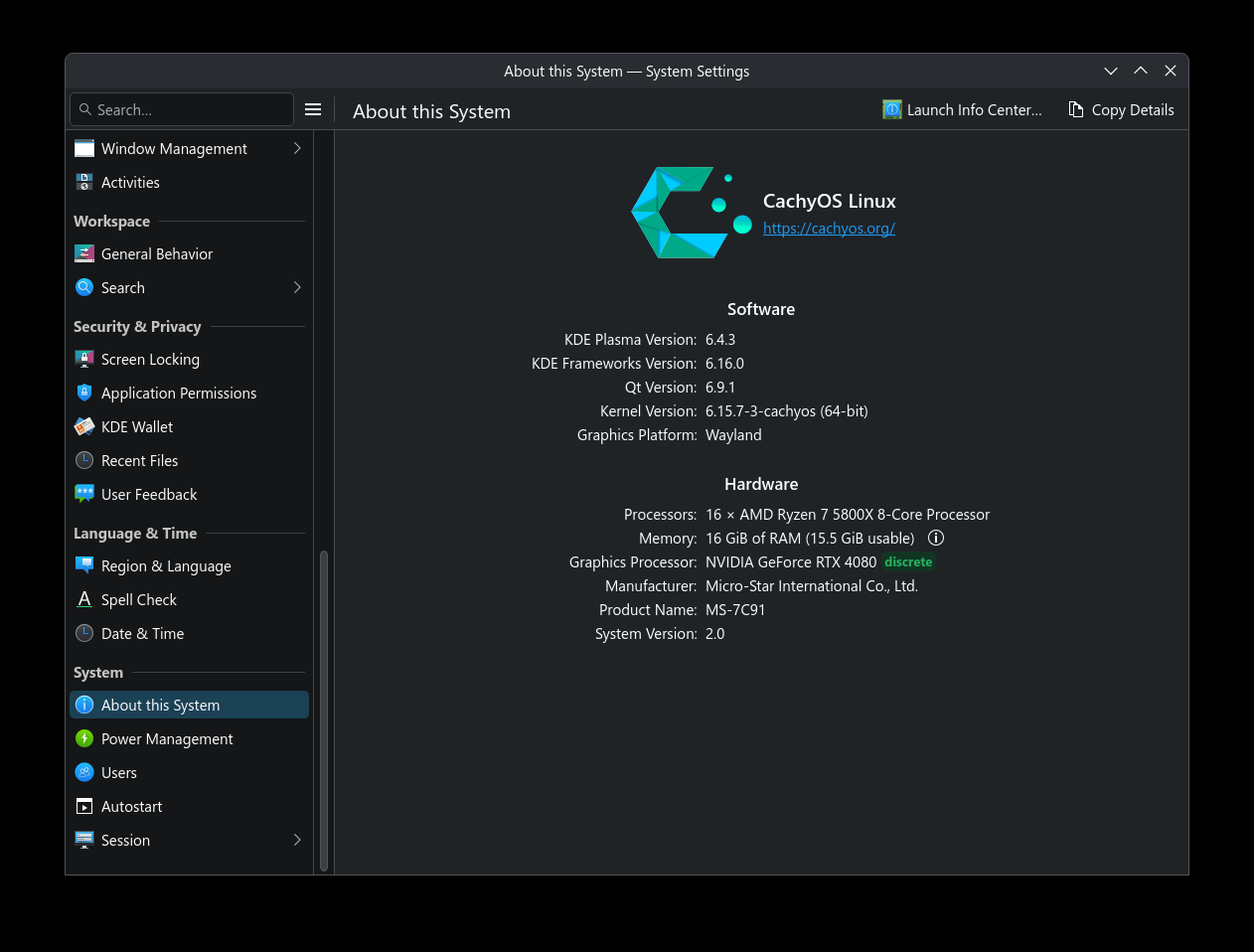1254x952 pixels.
Task: Click the Activities sidebar icon
Action: click(x=84, y=182)
